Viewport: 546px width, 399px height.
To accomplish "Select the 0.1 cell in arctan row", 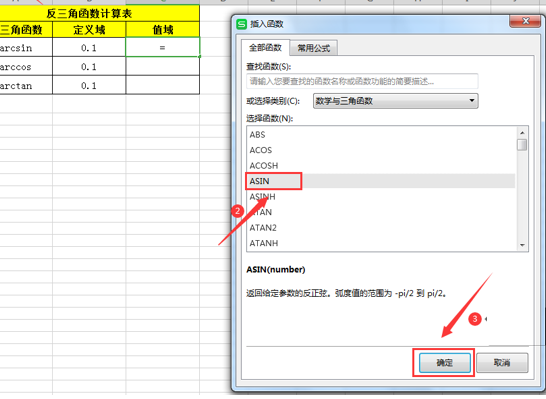I will pyautogui.click(x=89, y=85).
